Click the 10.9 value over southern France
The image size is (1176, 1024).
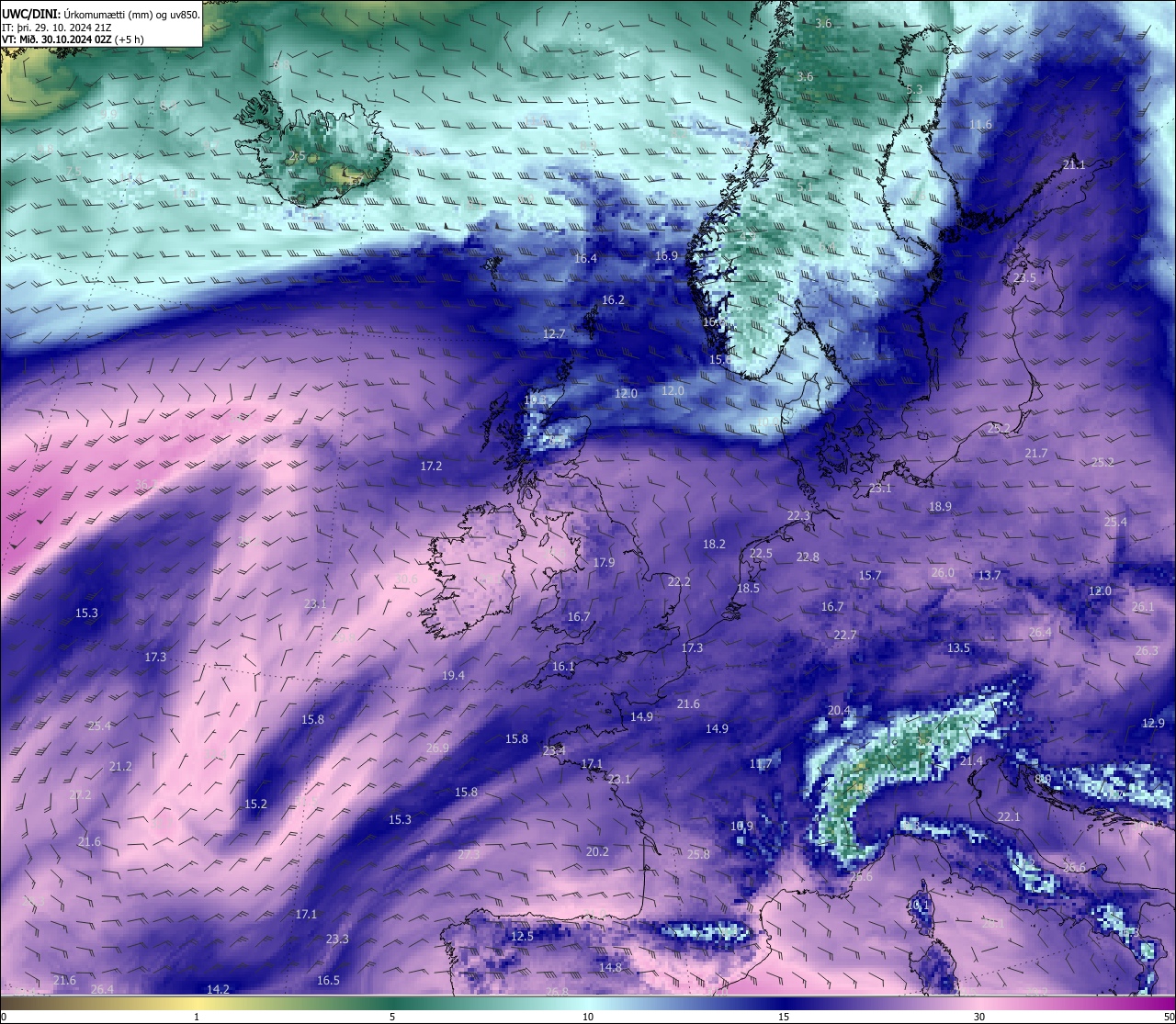pyautogui.click(x=741, y=826)
